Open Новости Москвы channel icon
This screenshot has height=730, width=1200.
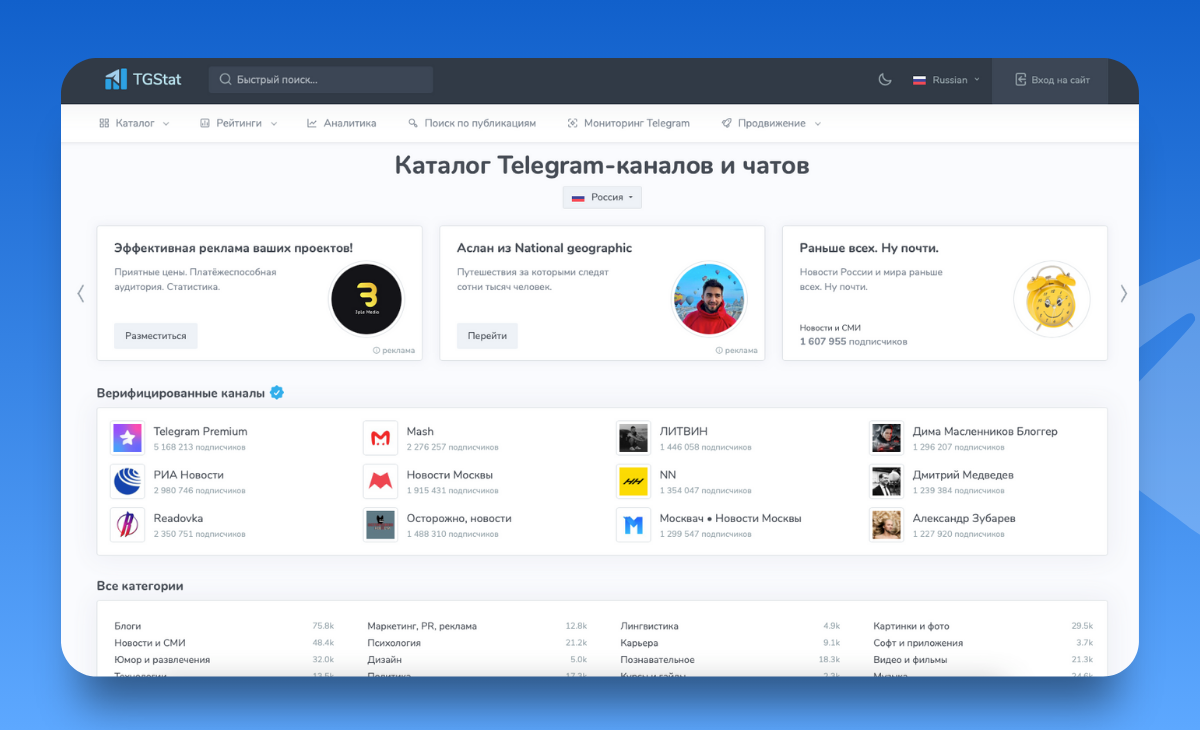(381, 481)
